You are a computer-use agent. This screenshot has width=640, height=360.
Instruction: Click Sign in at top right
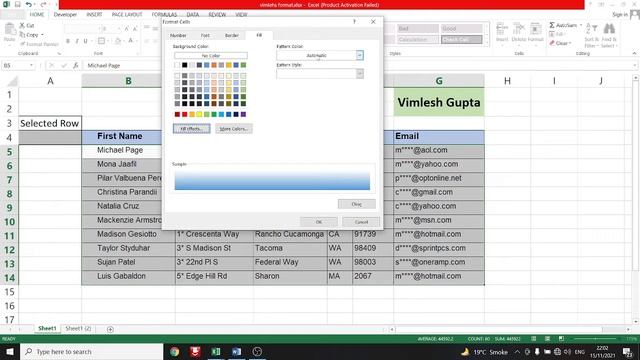click(620, 14)
